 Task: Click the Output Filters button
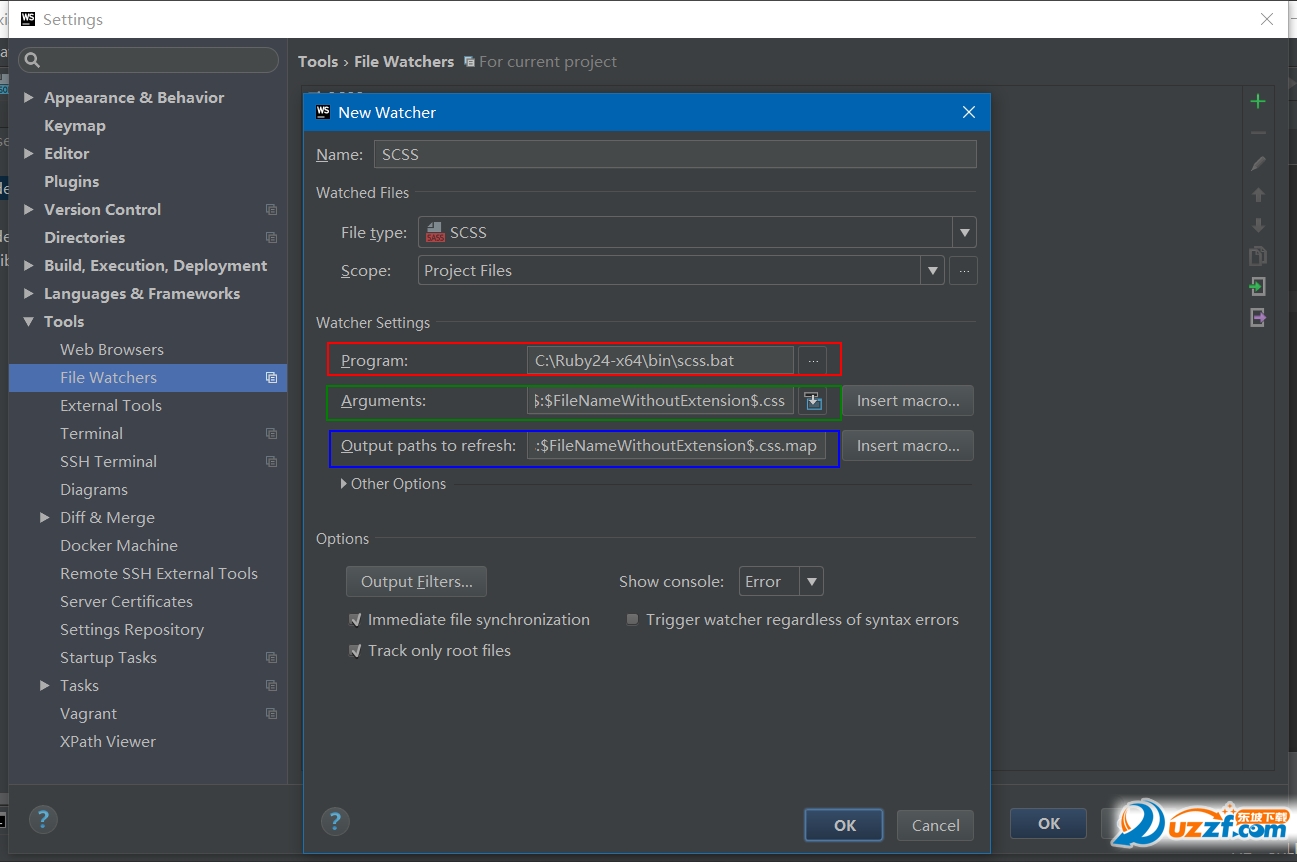416,582
